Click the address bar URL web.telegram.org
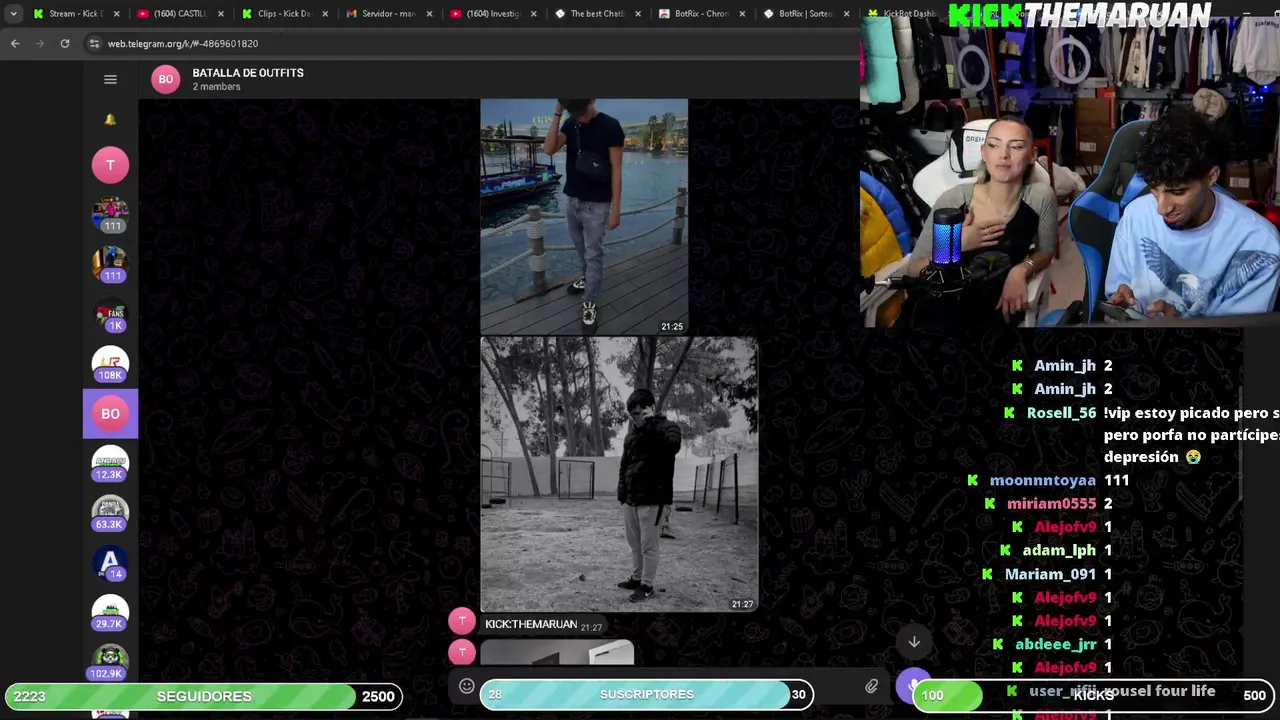Screen dimensions: 1280x720 click(183, 44)
